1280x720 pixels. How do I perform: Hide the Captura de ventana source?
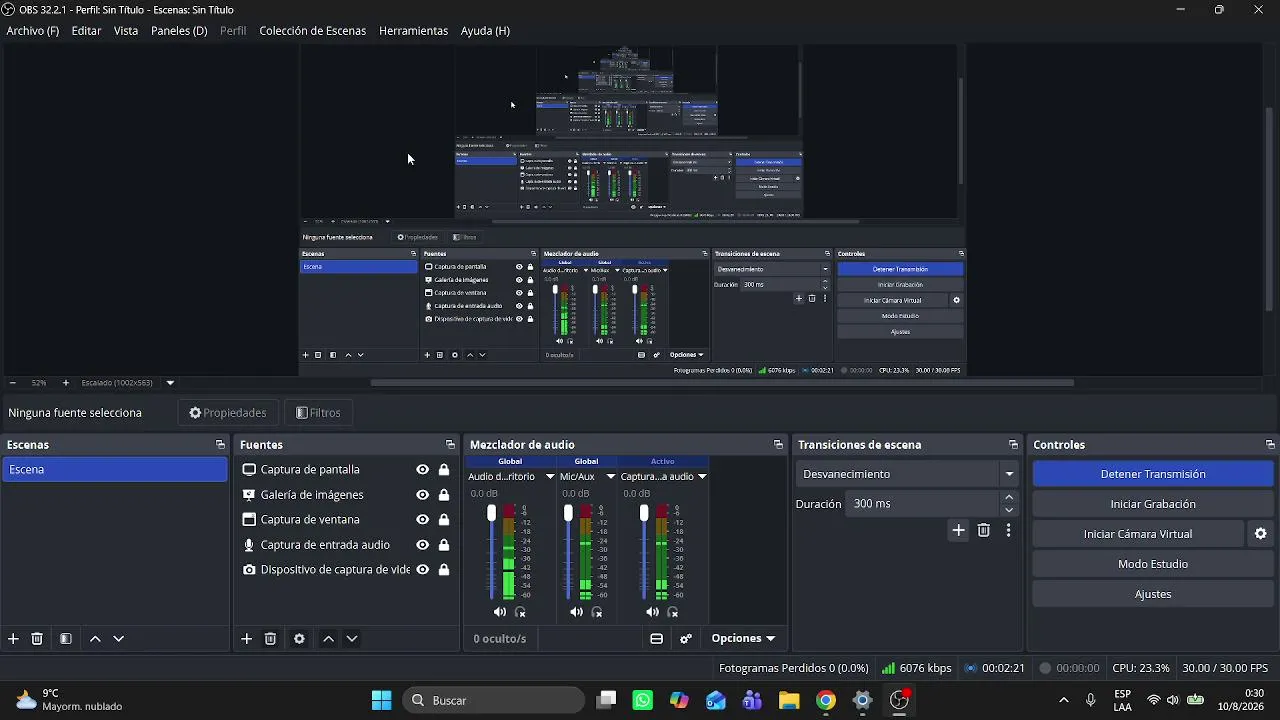click(x=423, y=520)
